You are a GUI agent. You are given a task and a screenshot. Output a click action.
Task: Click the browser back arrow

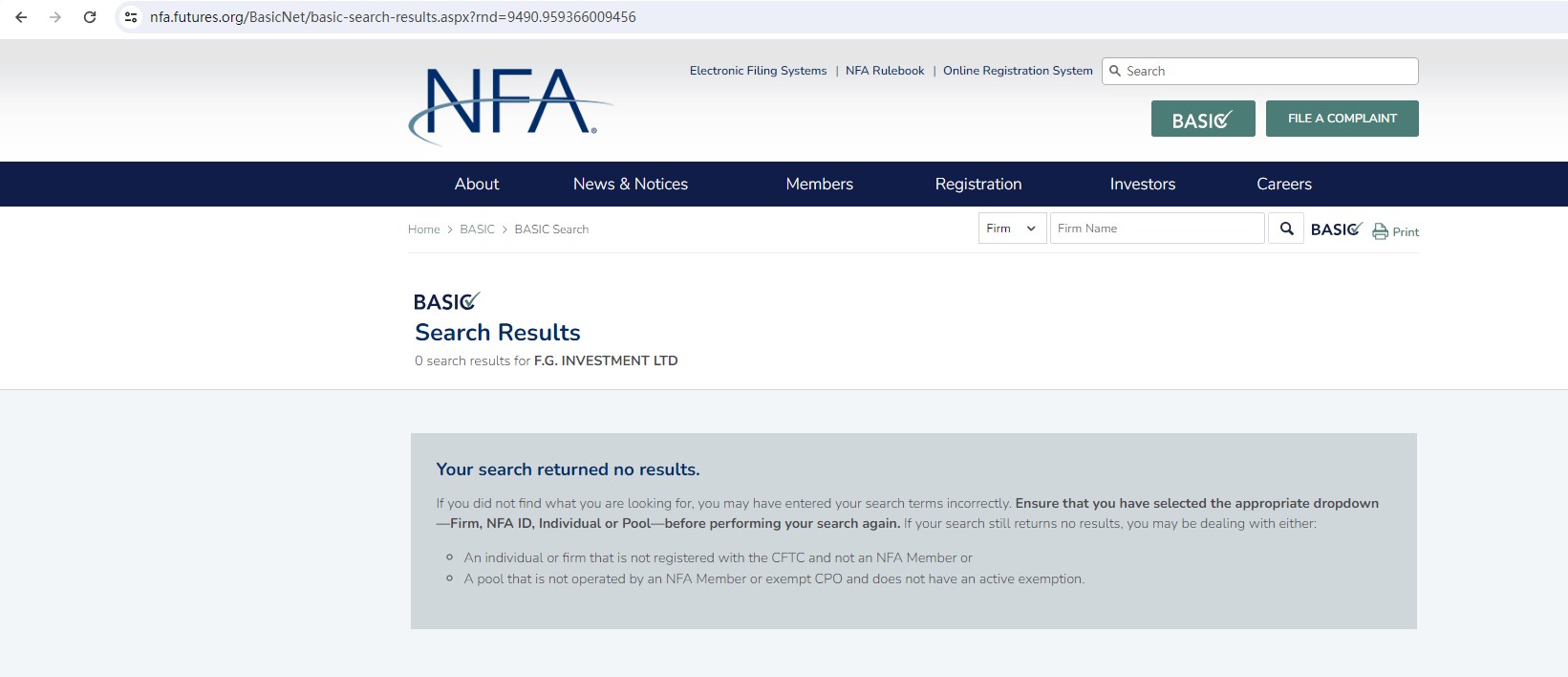click(x=21, y=17)
